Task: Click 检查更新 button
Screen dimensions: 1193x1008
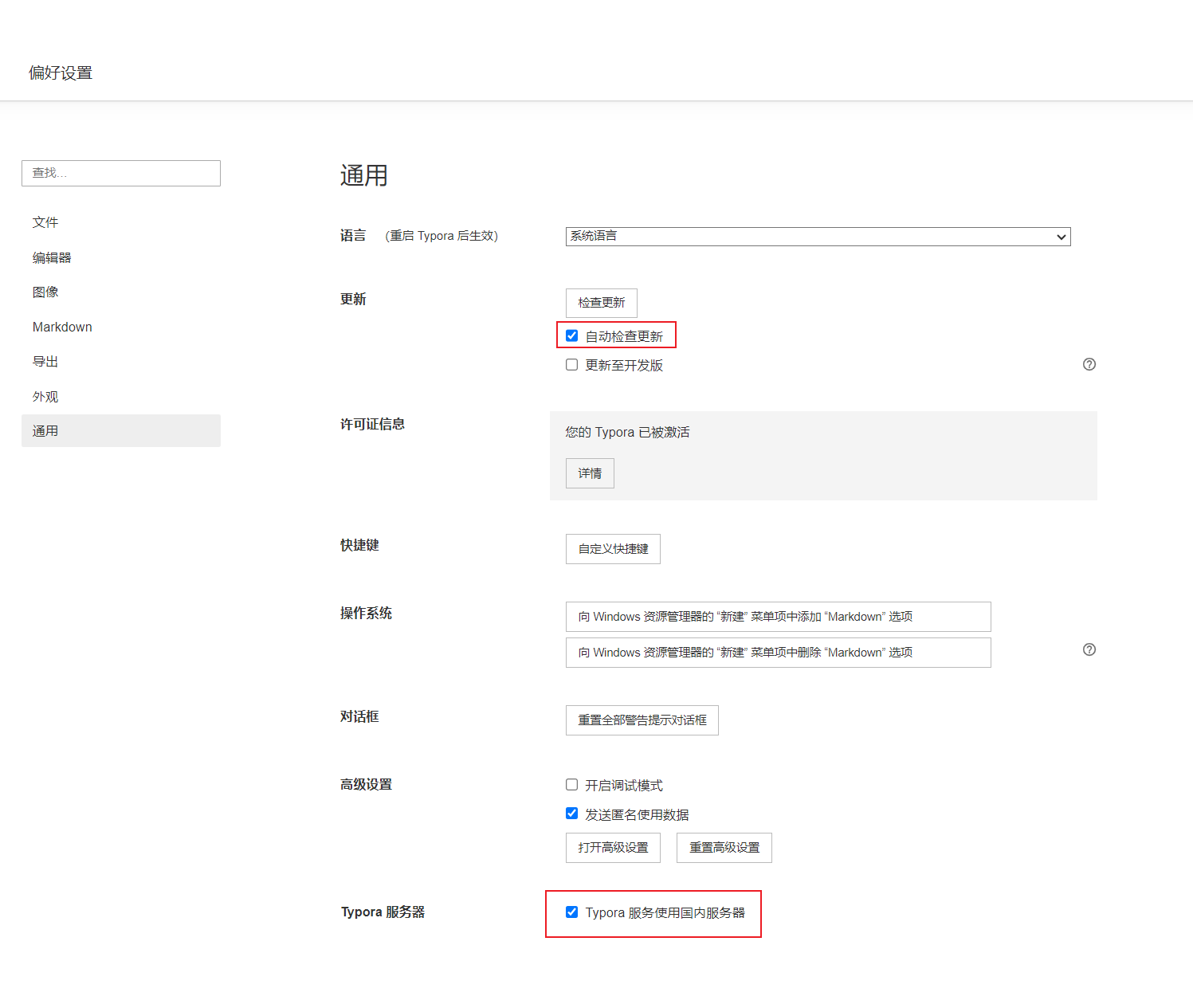Action: (602, 303)
